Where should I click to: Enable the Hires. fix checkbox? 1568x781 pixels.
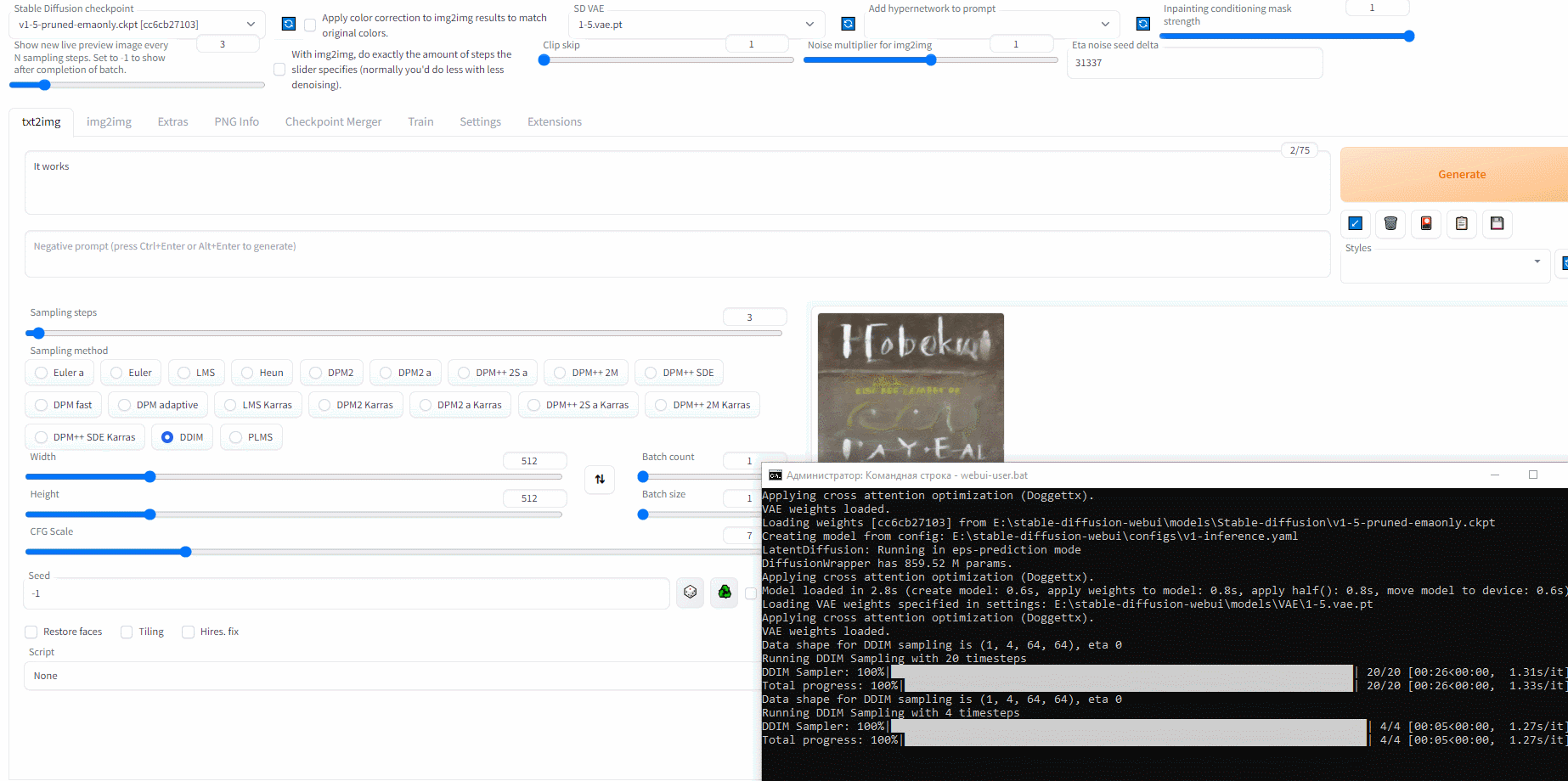pos(189,632)
